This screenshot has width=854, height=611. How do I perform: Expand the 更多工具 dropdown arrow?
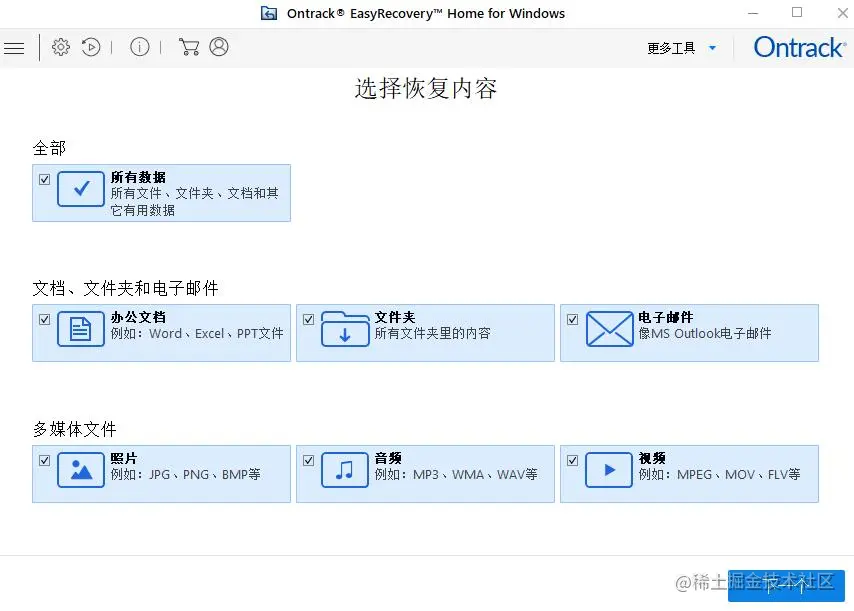pos(712,48)
